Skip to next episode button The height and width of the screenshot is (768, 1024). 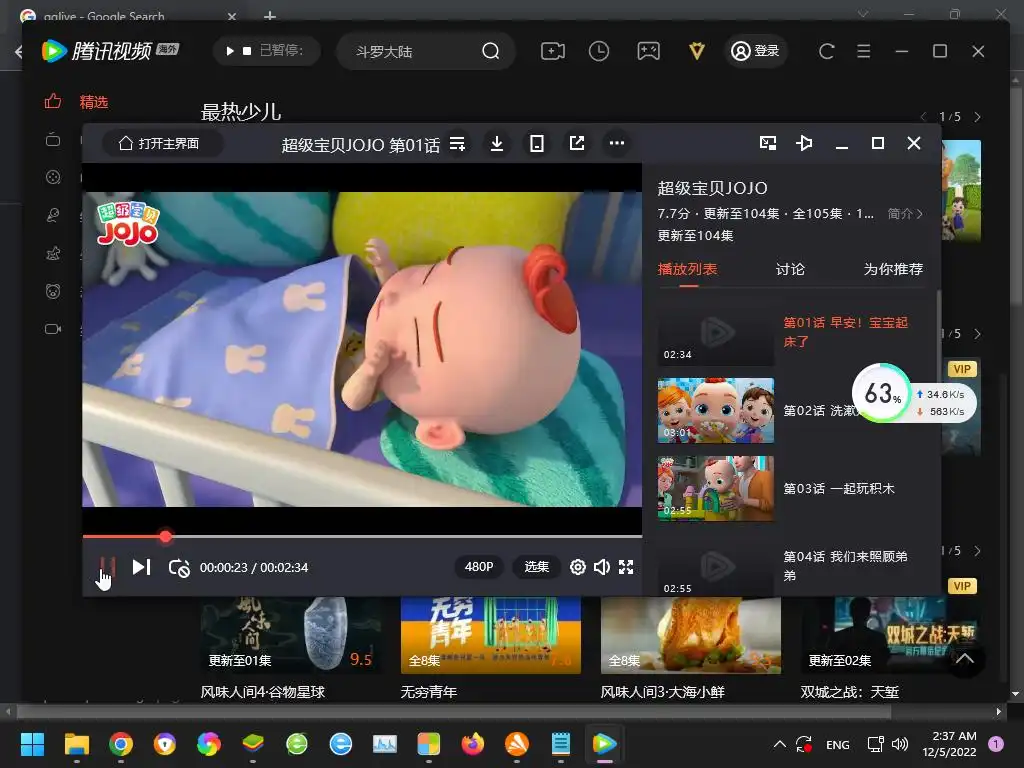tap(142, 567)
